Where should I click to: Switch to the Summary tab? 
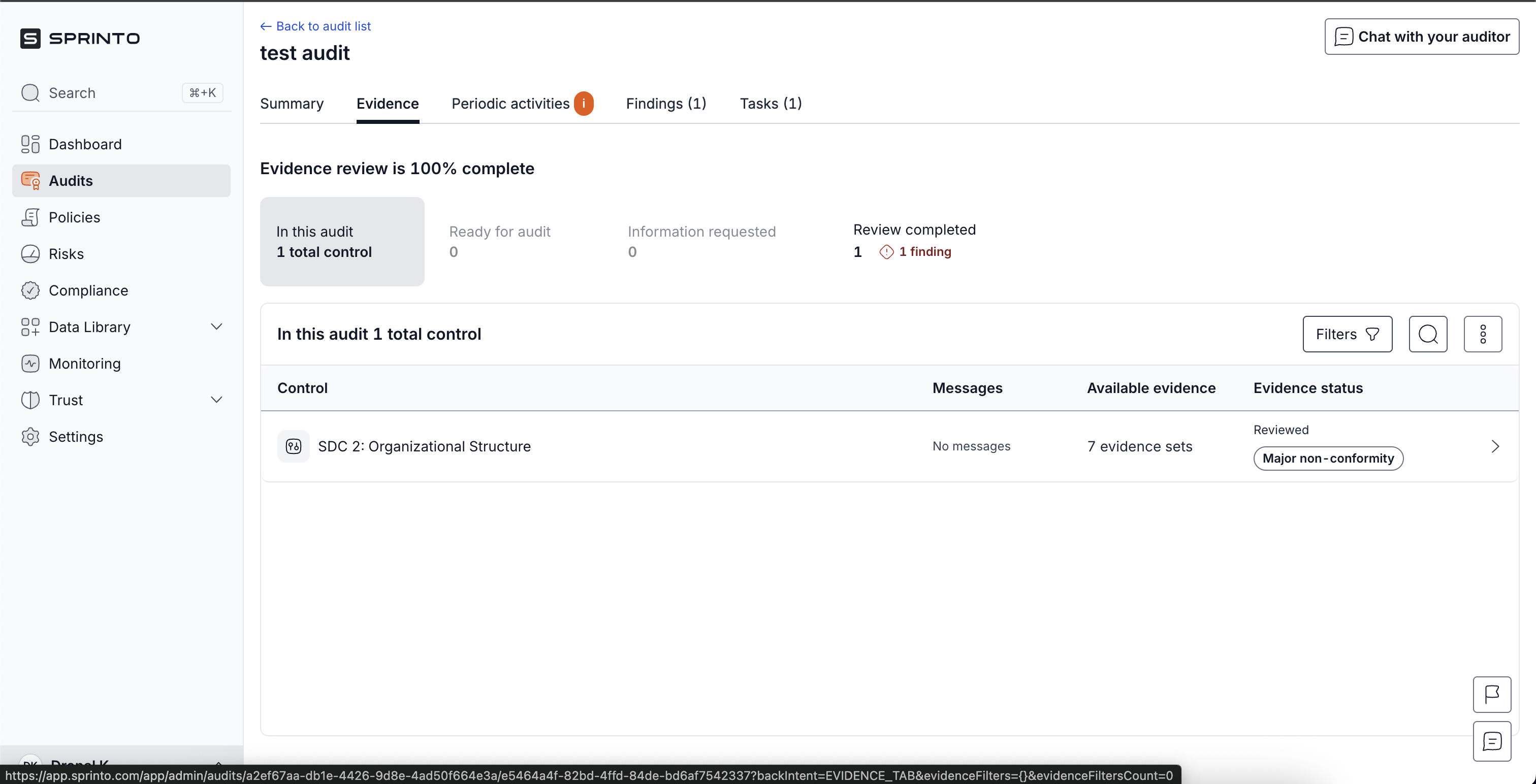[x=292, y=104]
